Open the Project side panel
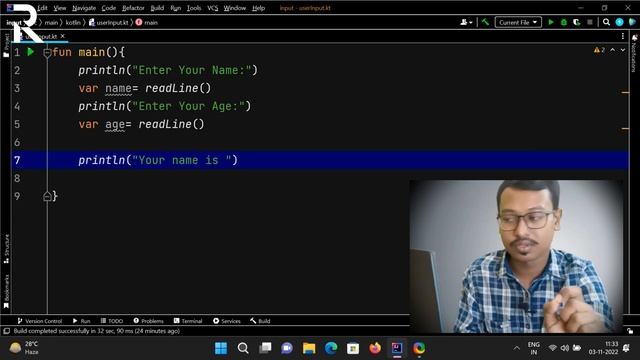Viewport: 640px width, 360px height. pos(6,45)
